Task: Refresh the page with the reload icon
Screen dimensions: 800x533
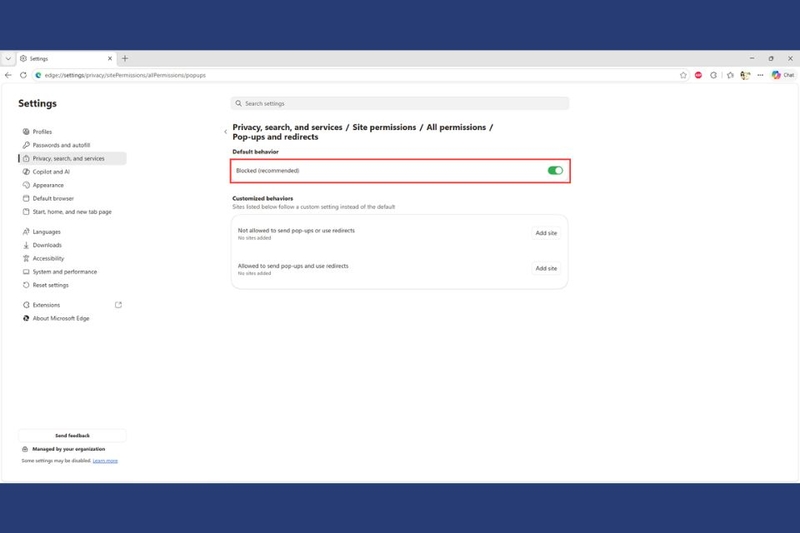Action: 23,75
